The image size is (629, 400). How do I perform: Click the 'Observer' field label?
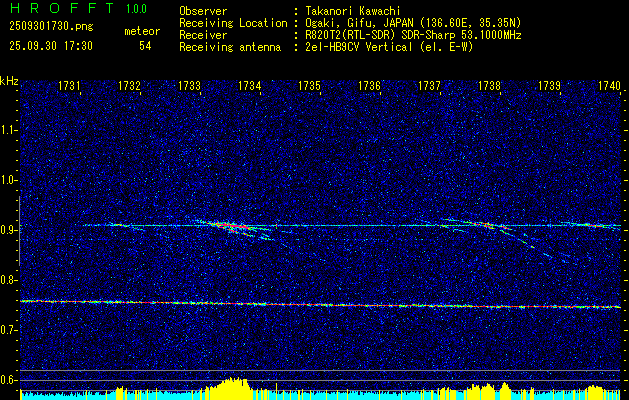point(203,11)
